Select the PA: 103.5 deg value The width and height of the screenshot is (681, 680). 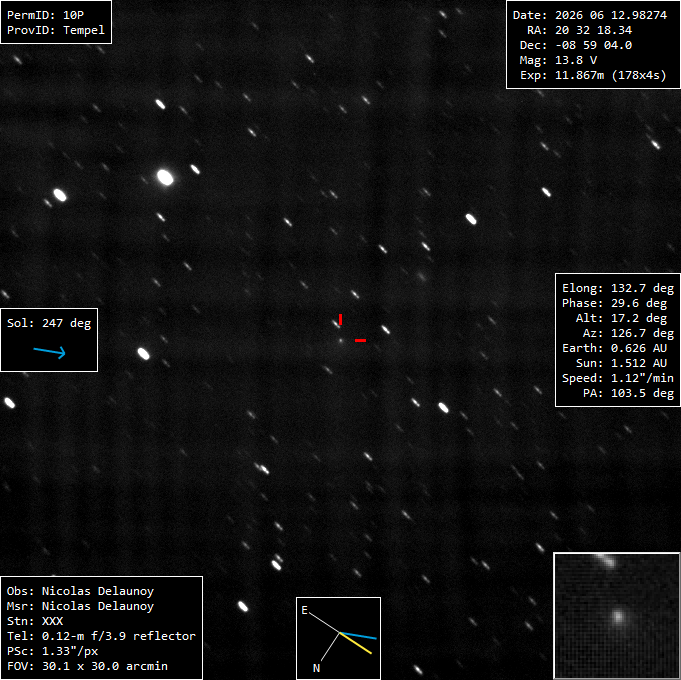628,393
